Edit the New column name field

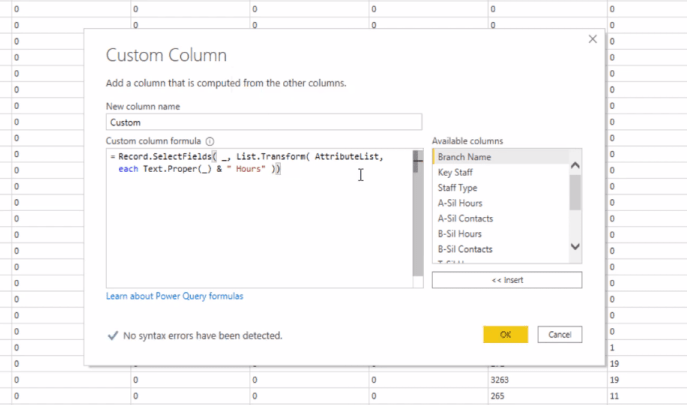pos(264,122)
